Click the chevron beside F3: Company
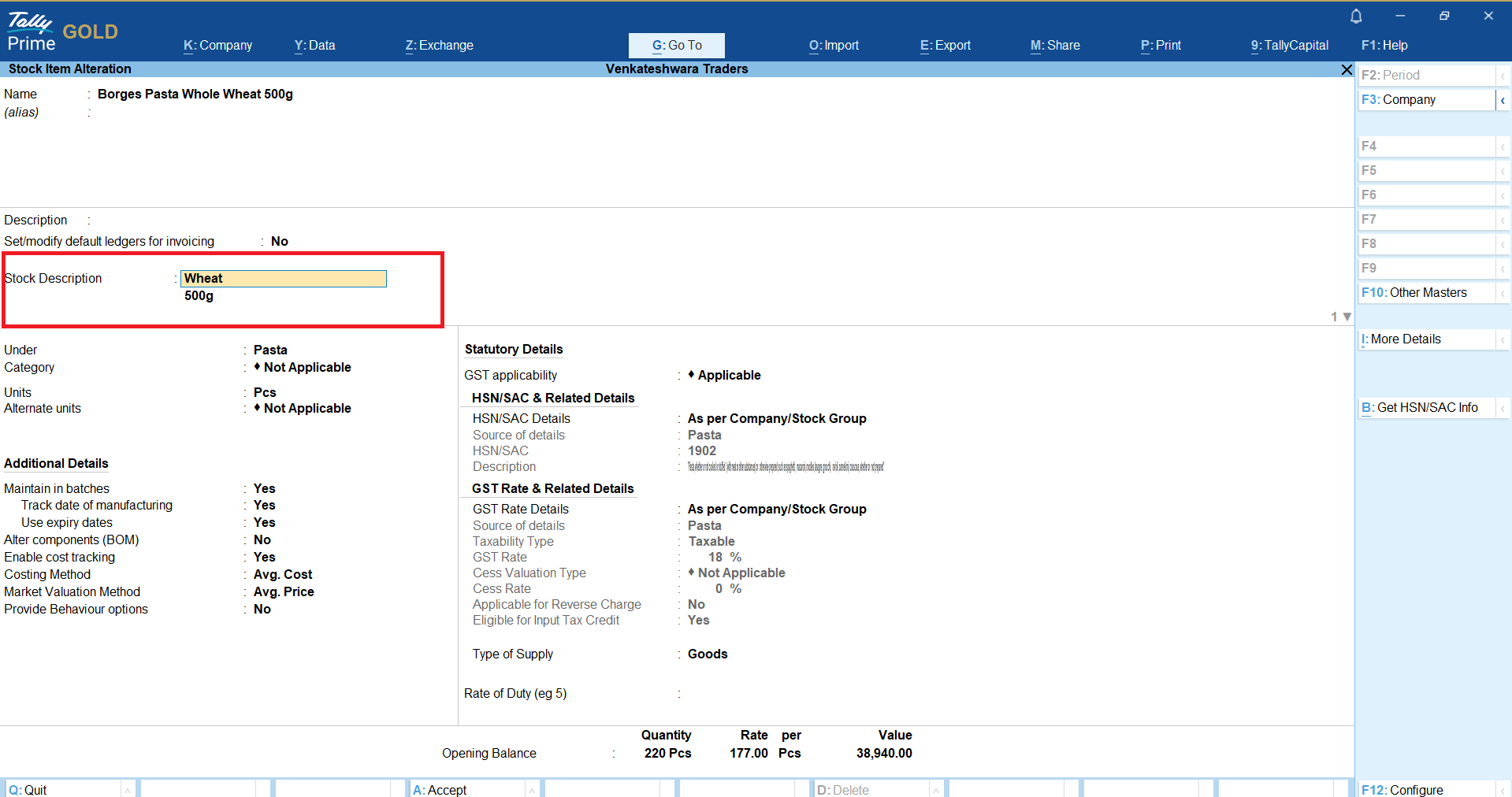This screenshot has width=1512, height=797. click(x=1503, y=100)
